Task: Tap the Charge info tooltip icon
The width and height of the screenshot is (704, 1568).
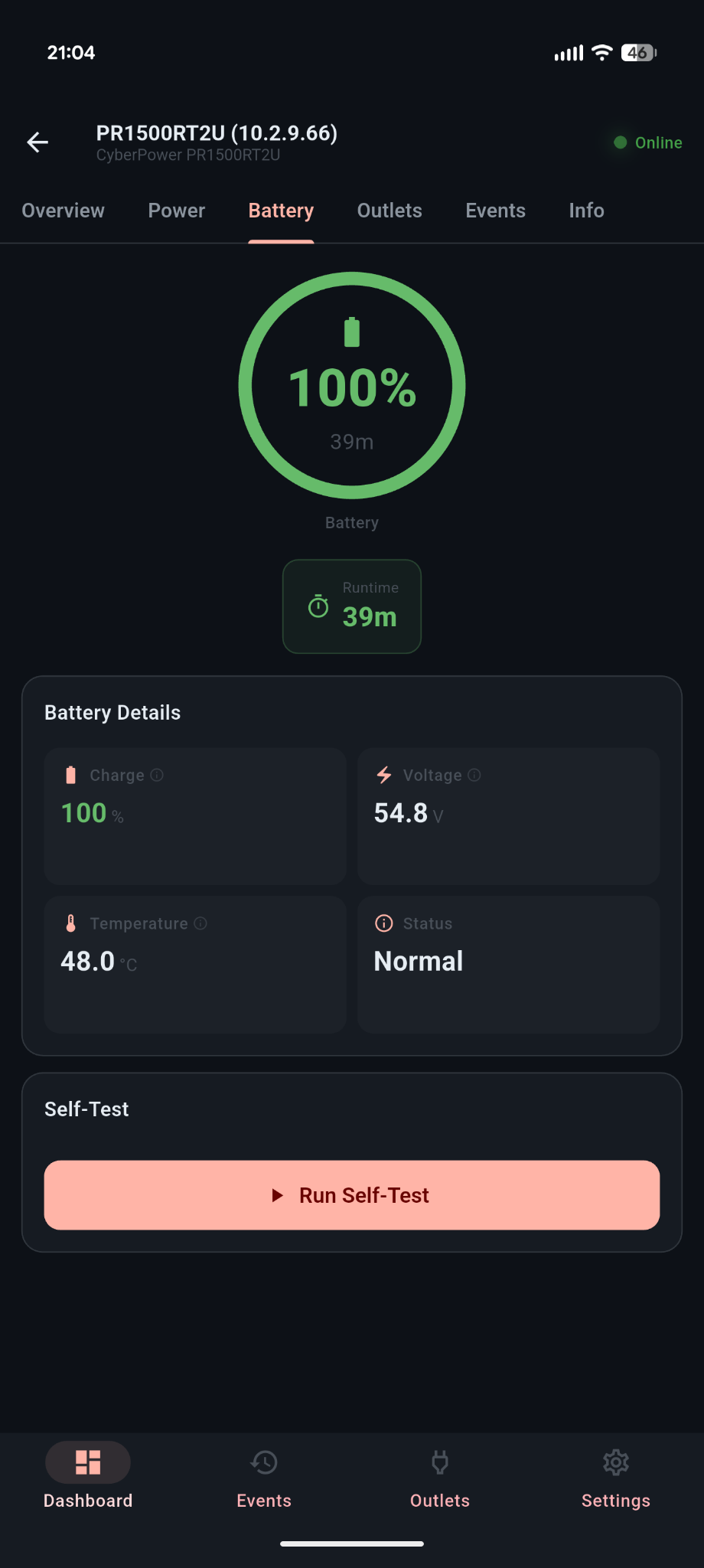Action: (x=158, y=775)
